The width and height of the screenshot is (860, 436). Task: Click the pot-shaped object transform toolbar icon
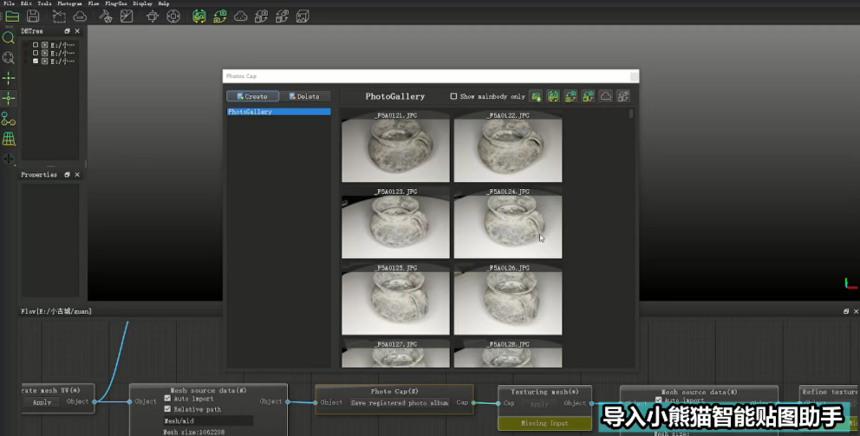(x=152, y=16)
